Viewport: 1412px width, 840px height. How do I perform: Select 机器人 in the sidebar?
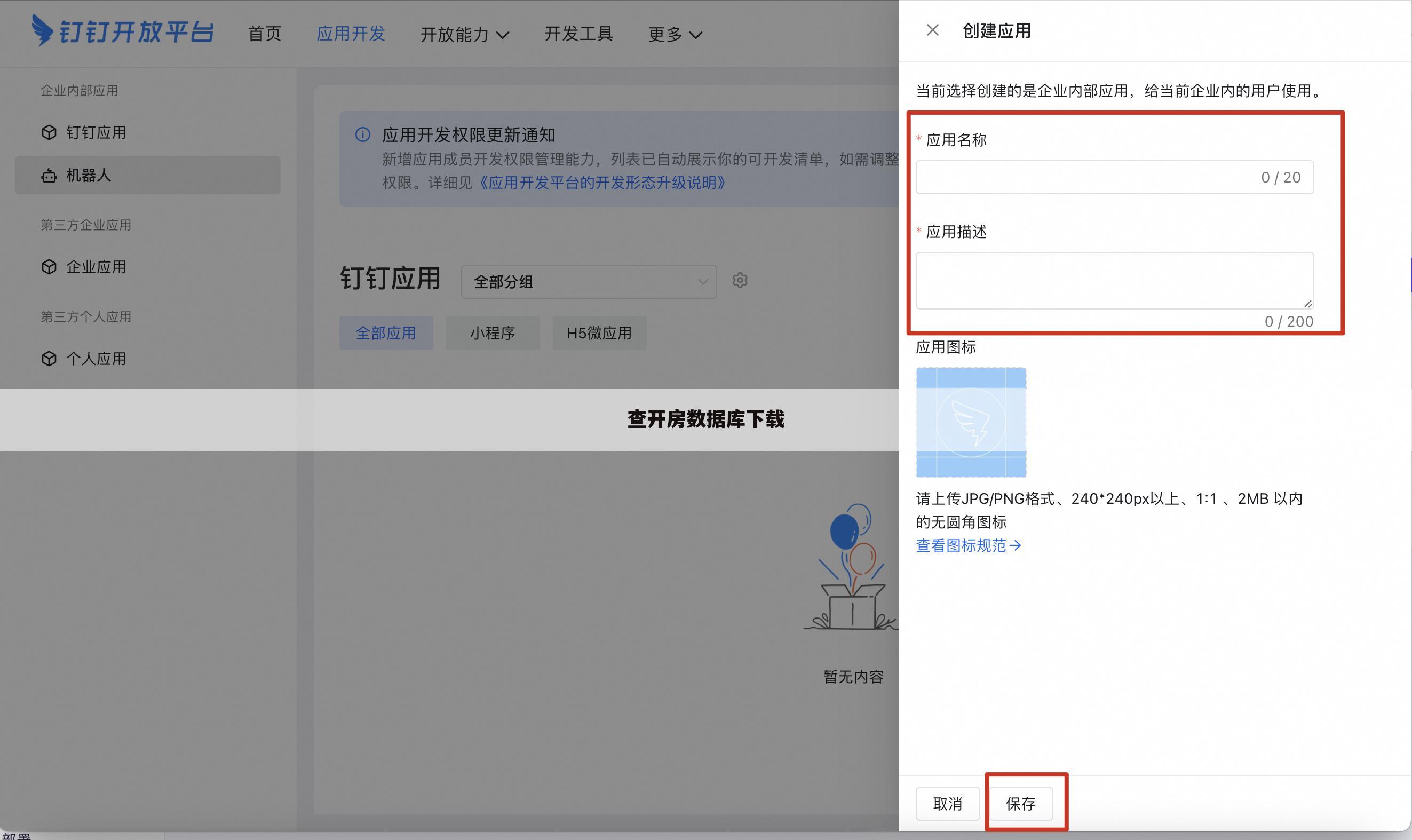click(148, 176)
